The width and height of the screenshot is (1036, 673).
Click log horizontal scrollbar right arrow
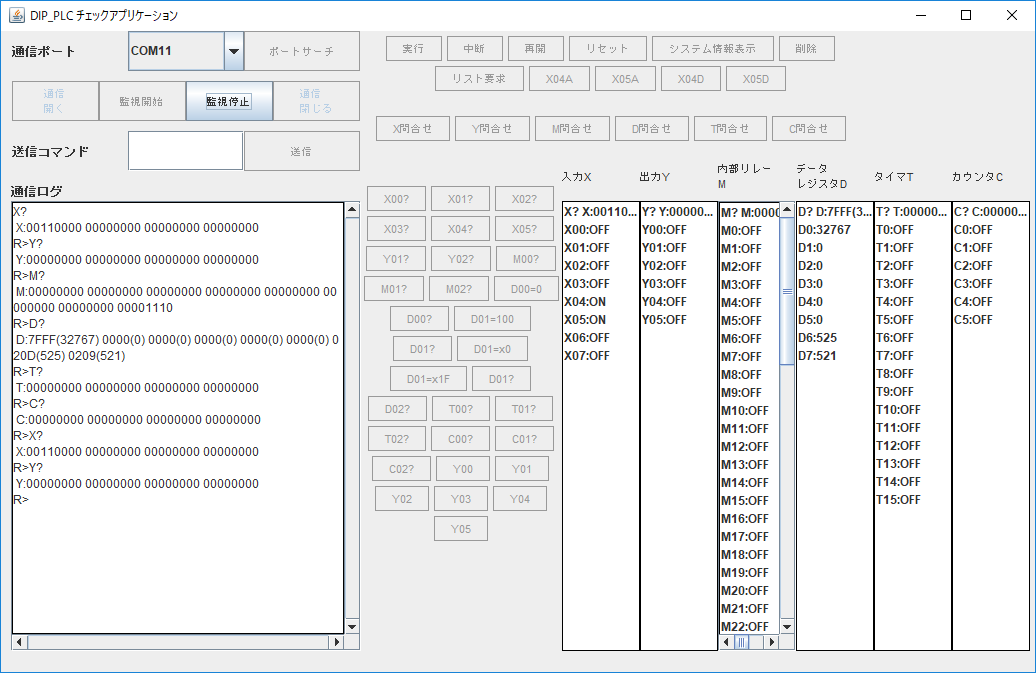pyautogui.click(x=336, y=642)
